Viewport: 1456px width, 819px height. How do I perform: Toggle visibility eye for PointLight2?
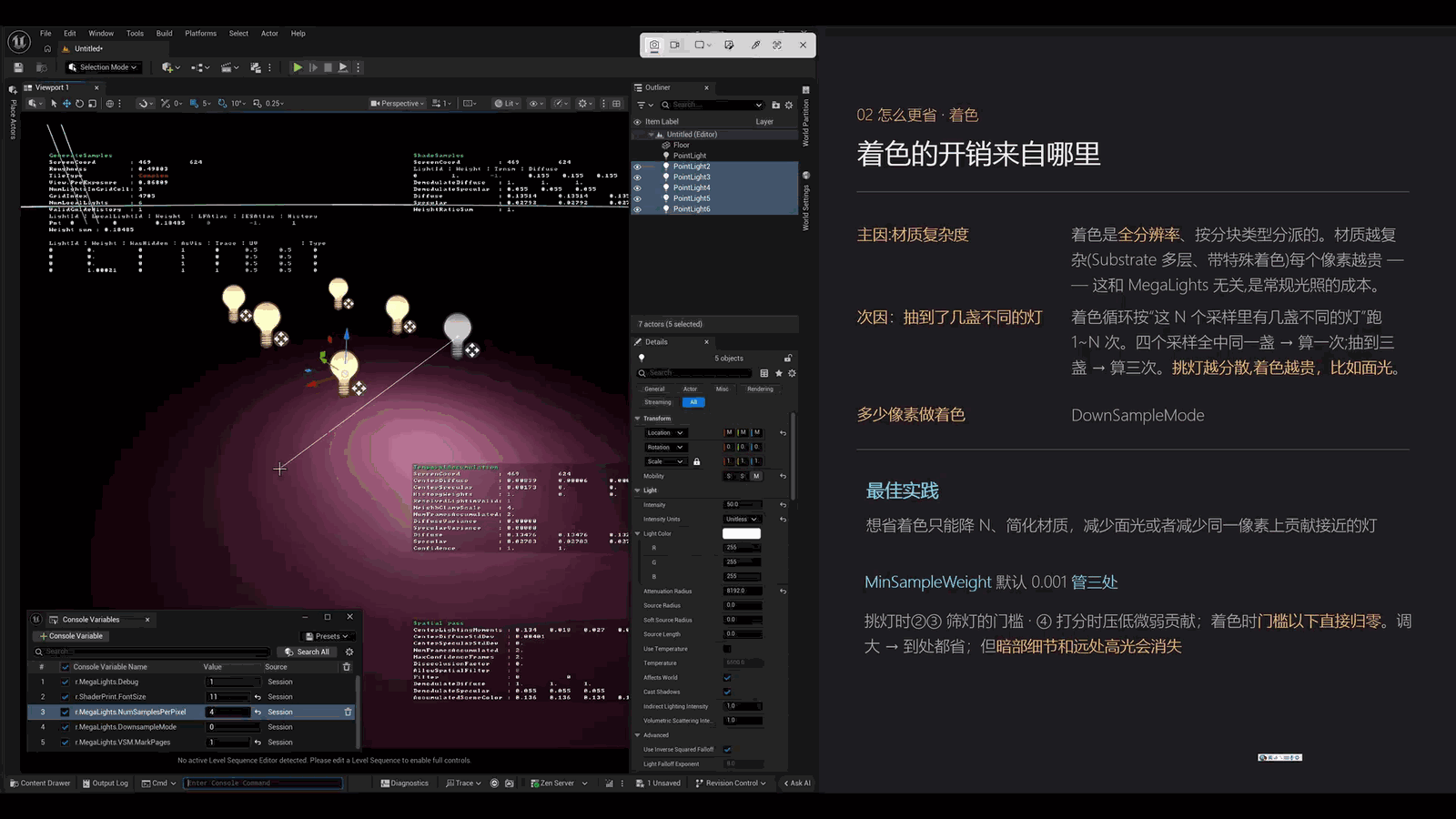click(637, 167)
